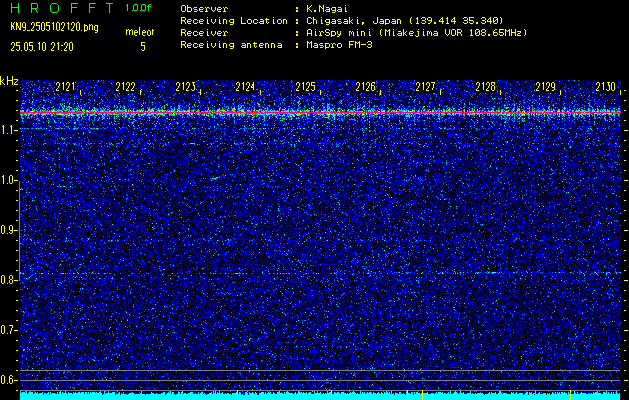
Task: Select AirSpy mini Miakejima VOR text
Action: pos(416,33)
